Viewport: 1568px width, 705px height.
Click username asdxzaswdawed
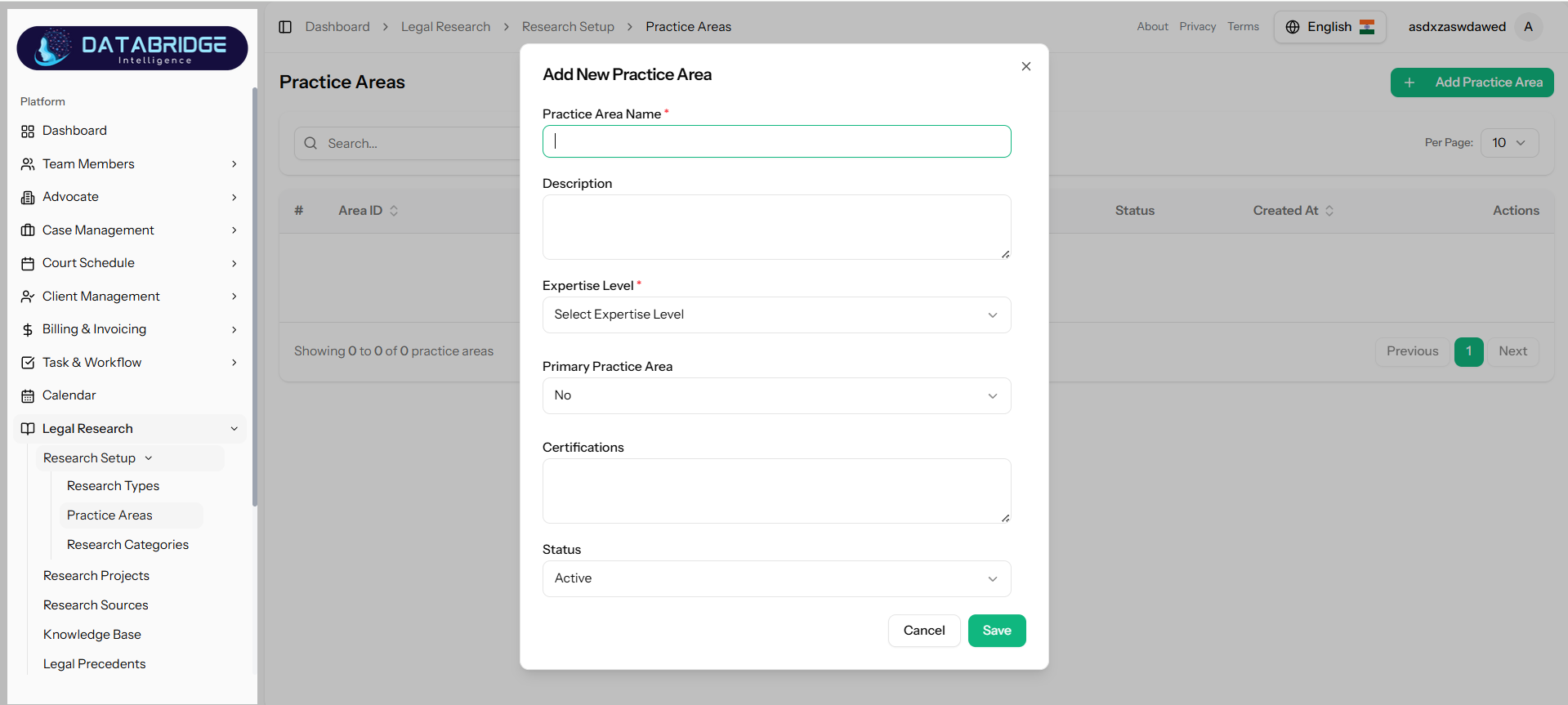(1457, 27)
